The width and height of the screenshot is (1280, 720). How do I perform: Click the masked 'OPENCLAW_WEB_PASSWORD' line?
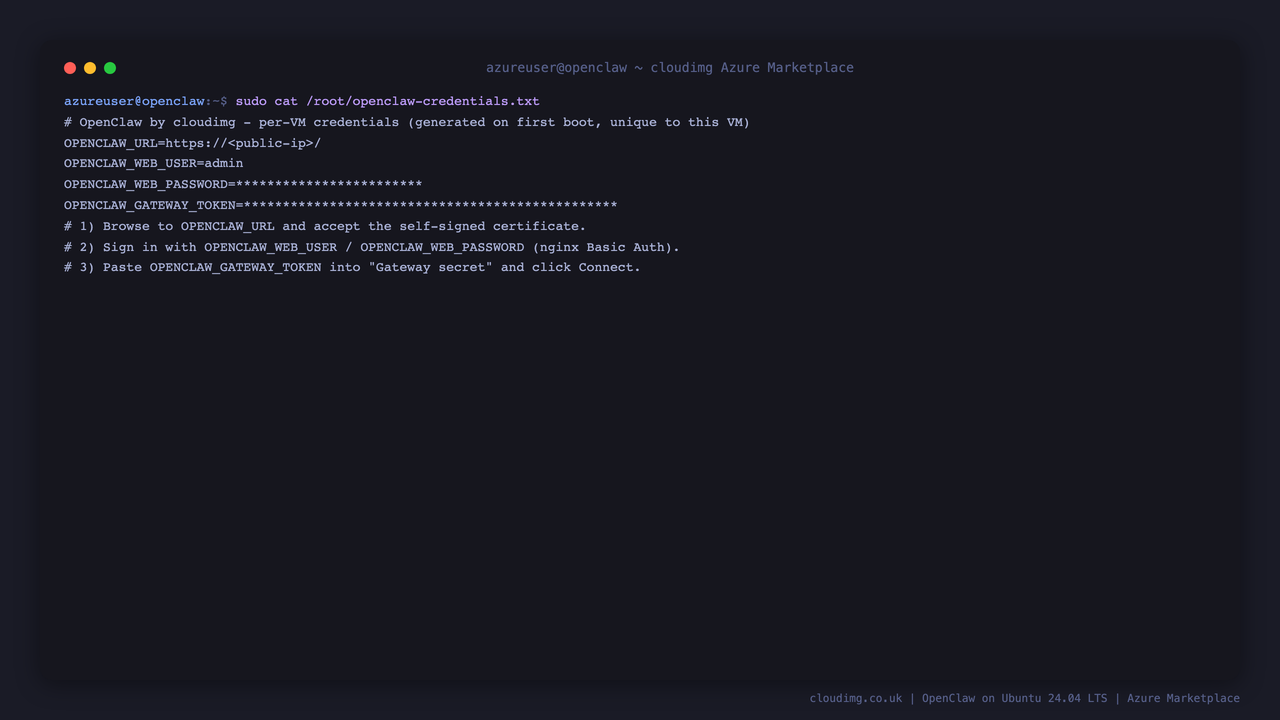pyautogui.click(x=243, y=184)
